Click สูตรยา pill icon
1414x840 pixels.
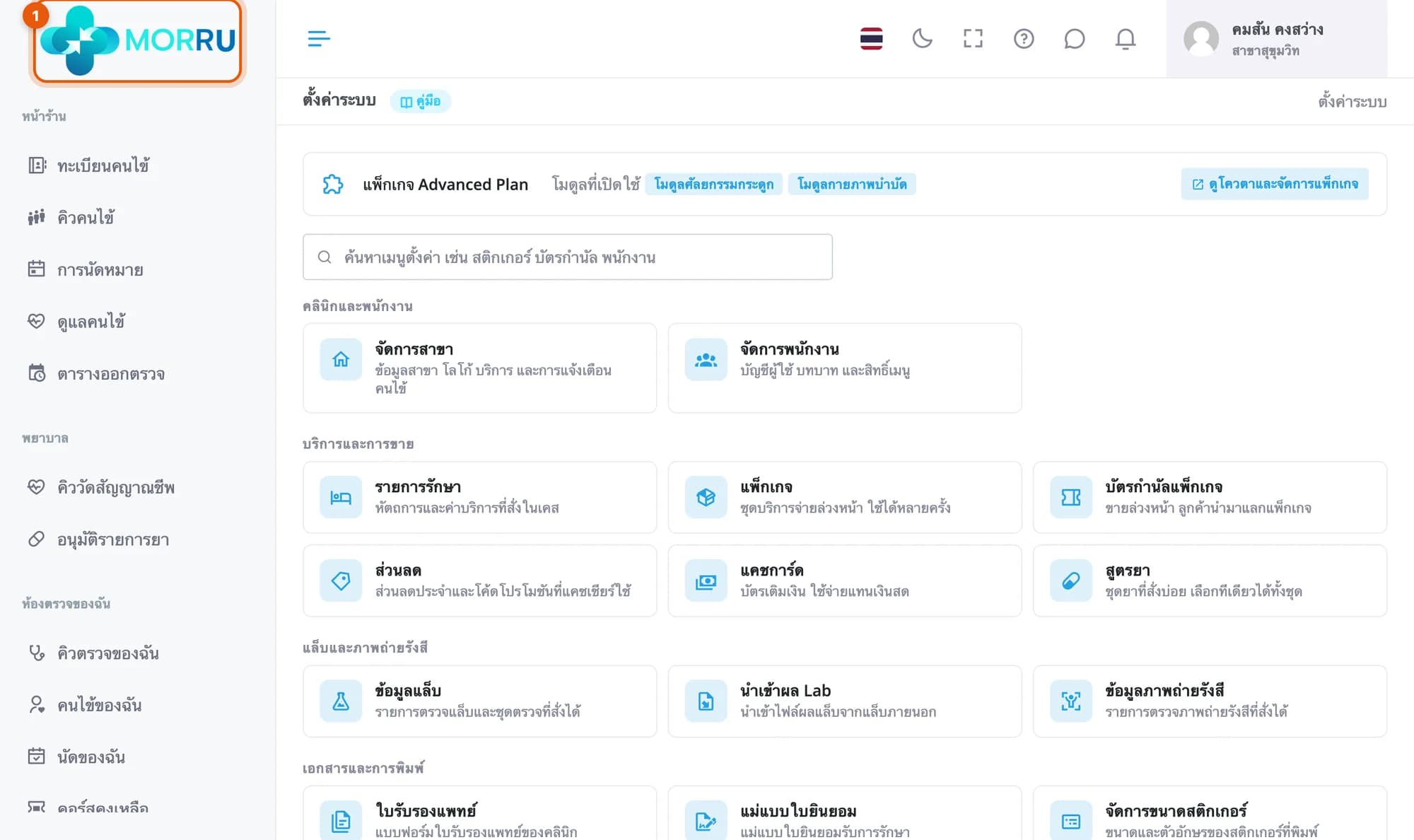[x=1071, y=581]
